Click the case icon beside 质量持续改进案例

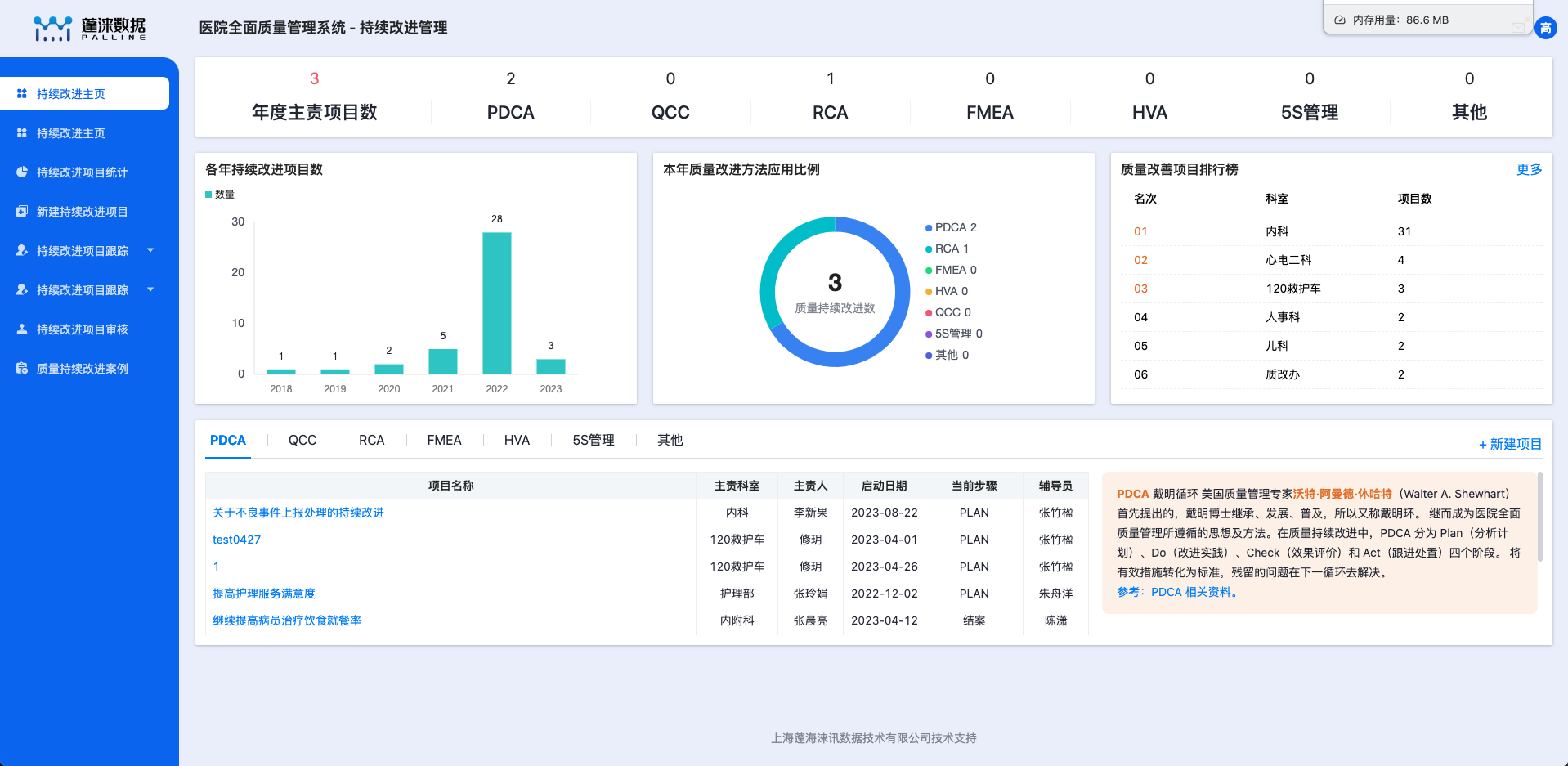coord(22,368)
